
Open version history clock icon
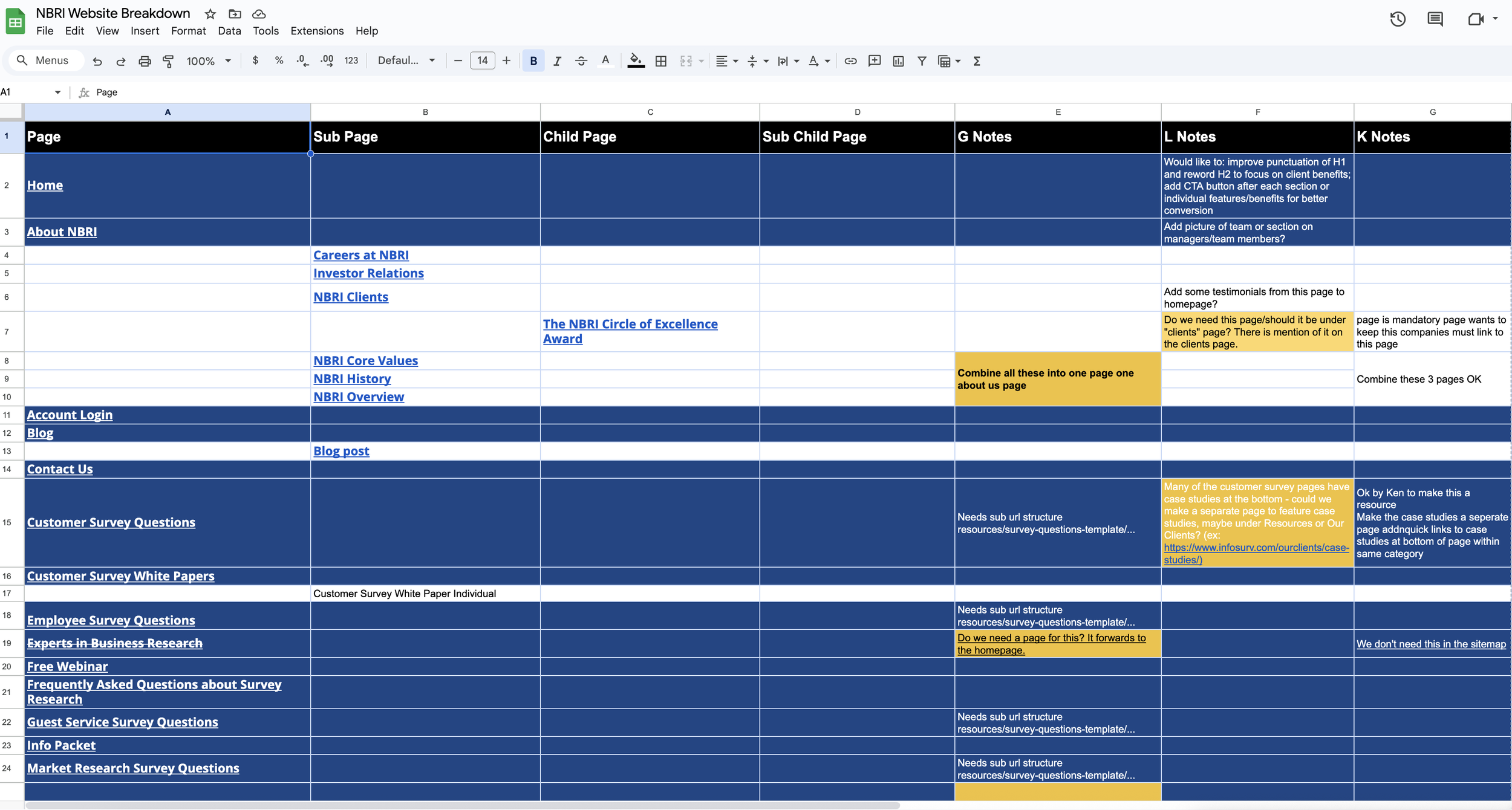[1398, 19]
